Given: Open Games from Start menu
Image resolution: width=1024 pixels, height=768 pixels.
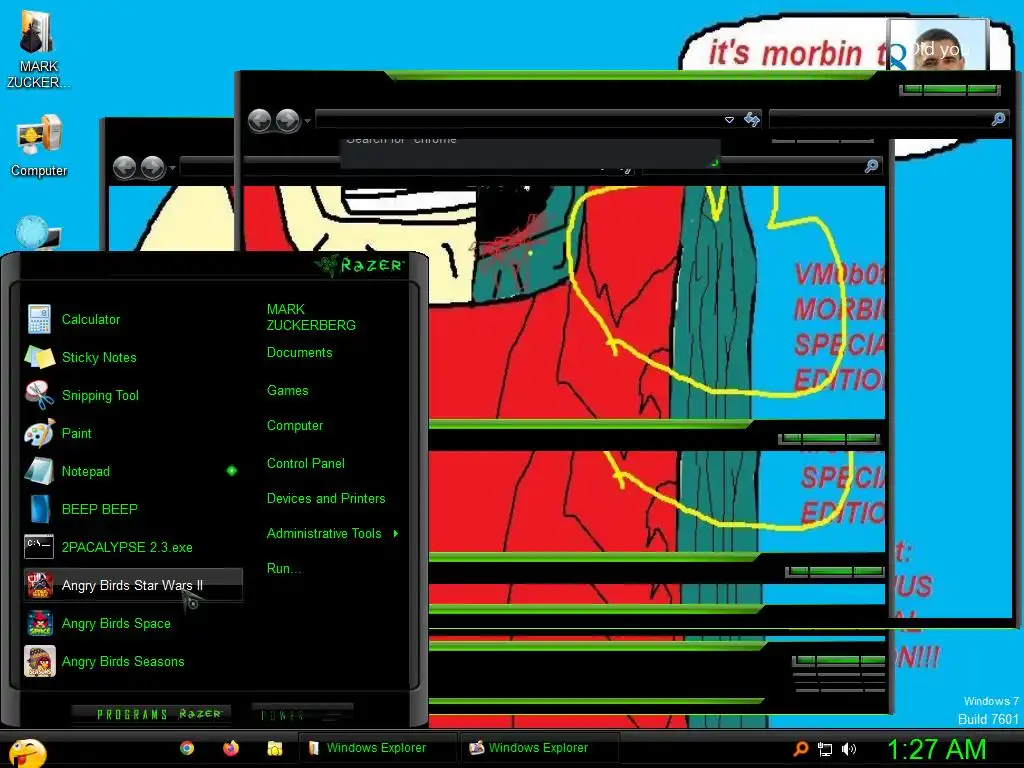Looking at the screenshot, I should pos(287,391).
